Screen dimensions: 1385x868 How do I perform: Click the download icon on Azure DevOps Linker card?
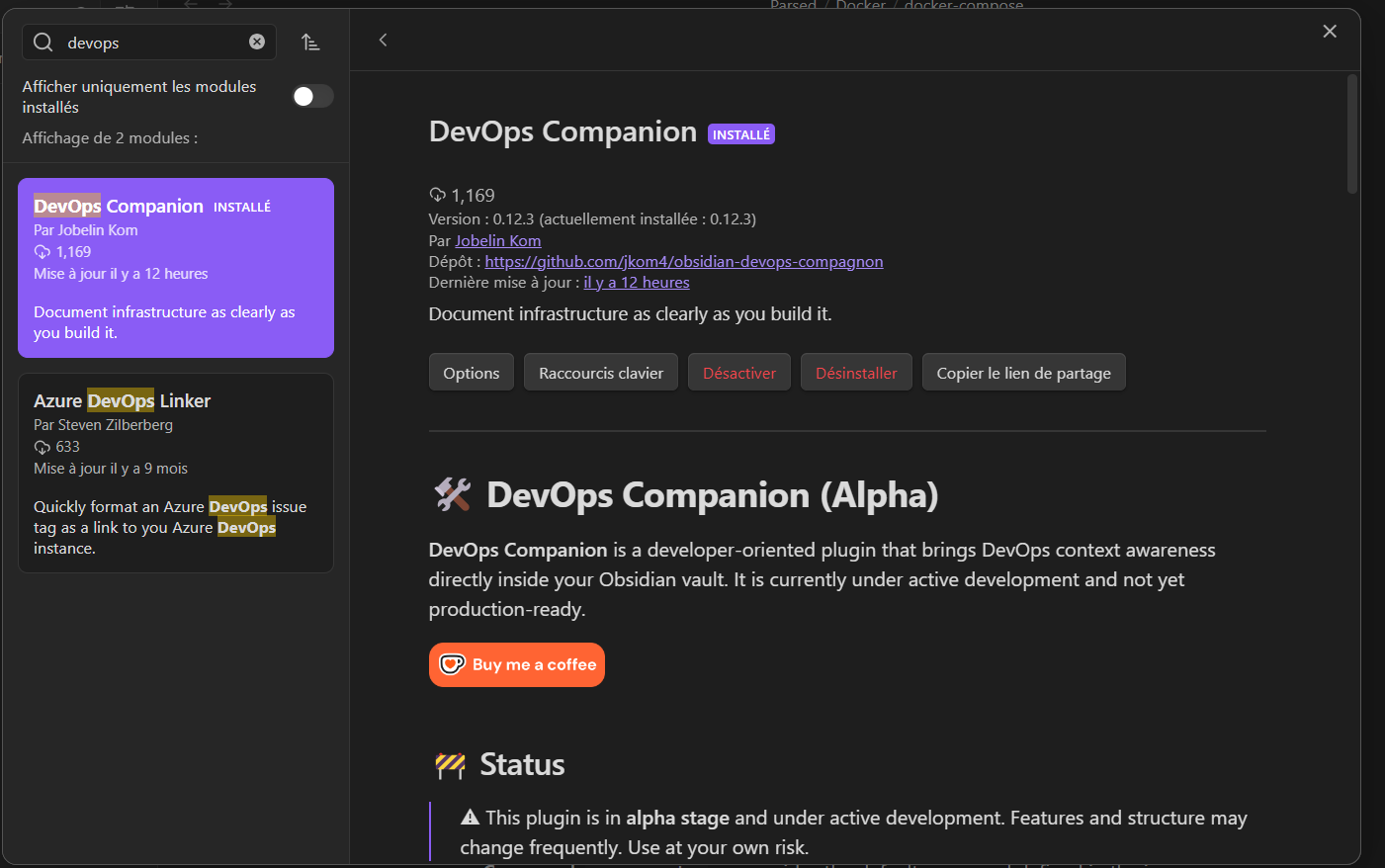pyautogui.click(x=41, y=446)
